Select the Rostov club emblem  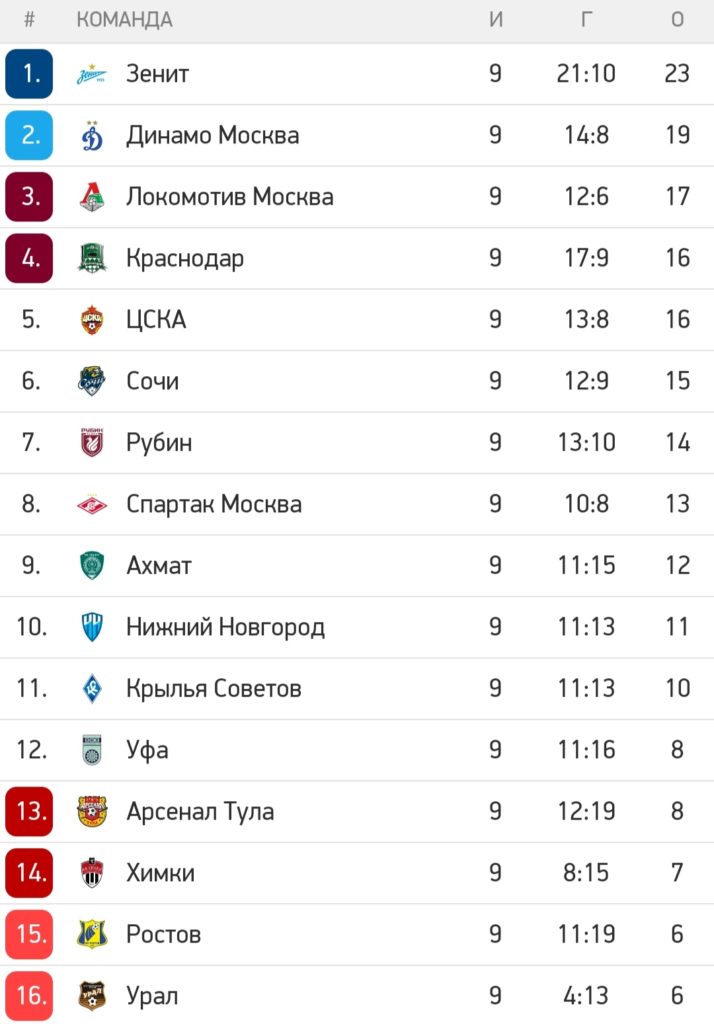click(x=91, y=934)
